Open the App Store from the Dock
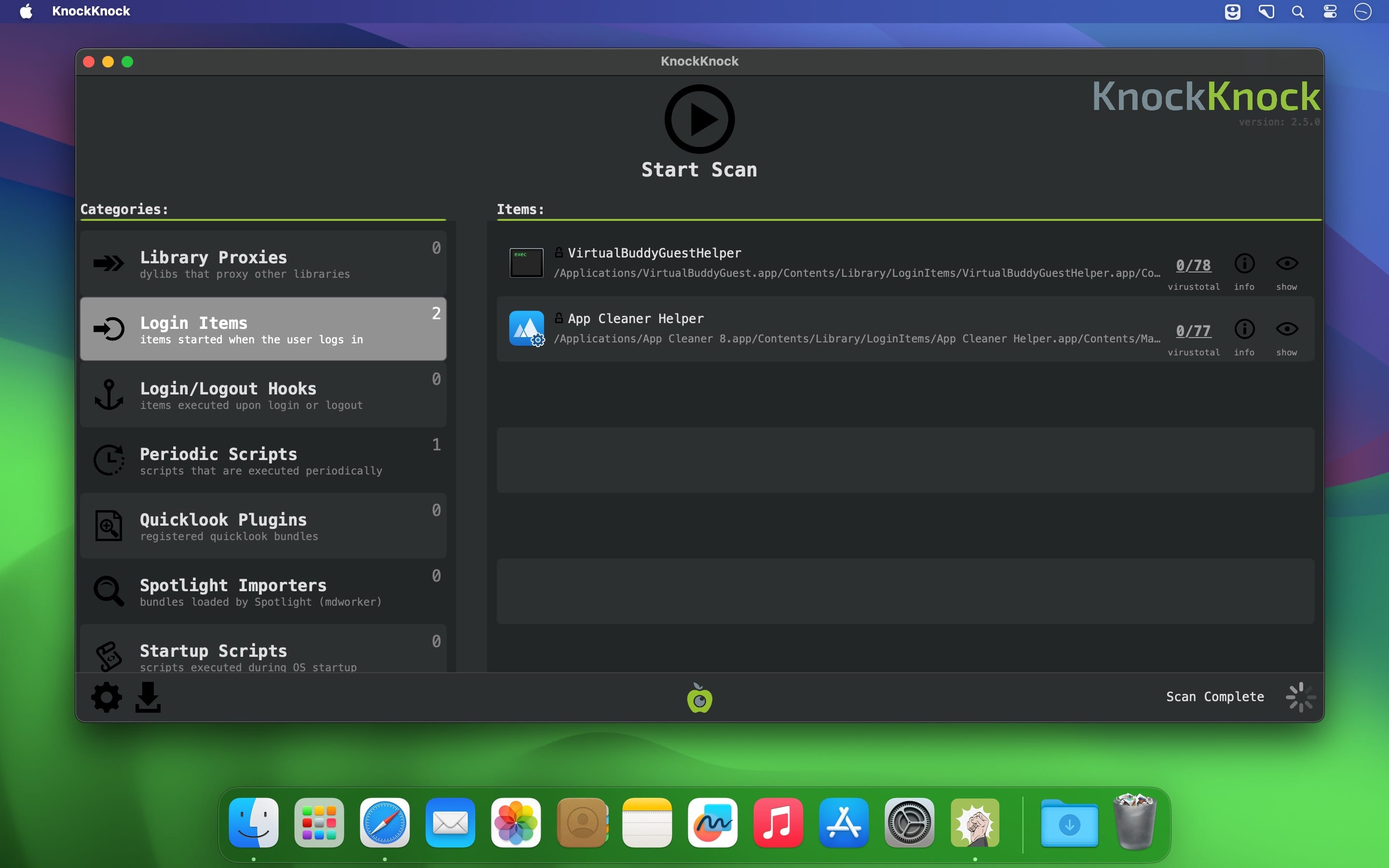 pos(844,822)
